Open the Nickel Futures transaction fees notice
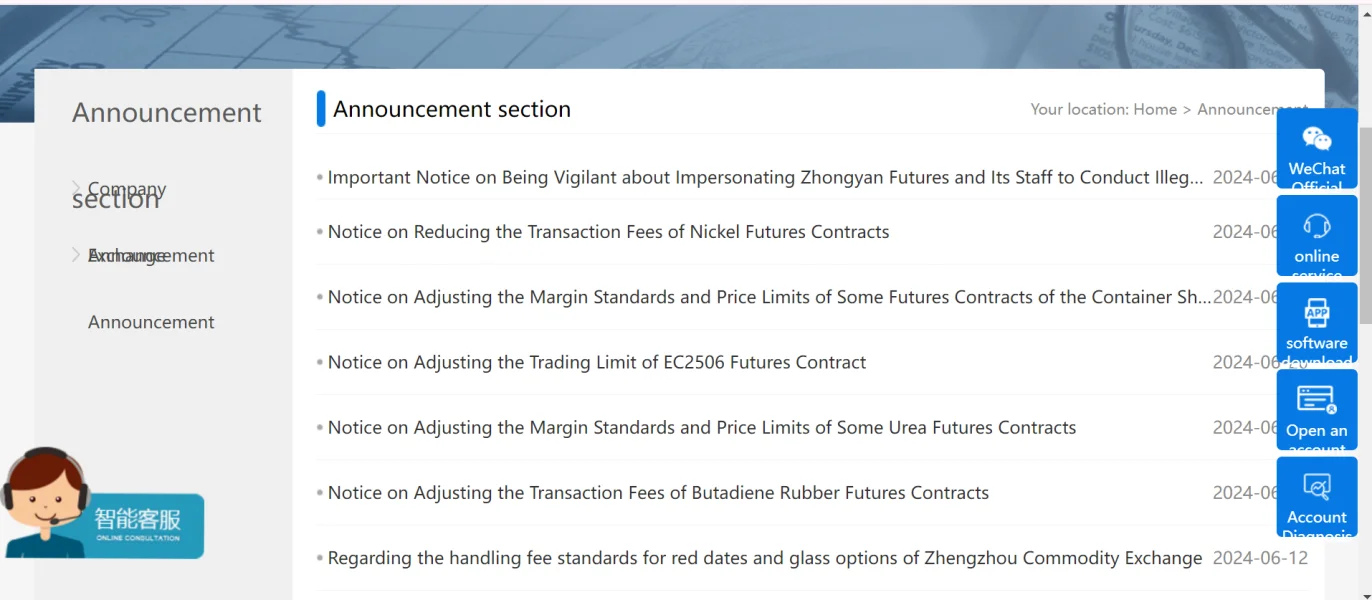The width and height of the screenshot is (1372, 600). pyautogui.click(x=608, y=232)
